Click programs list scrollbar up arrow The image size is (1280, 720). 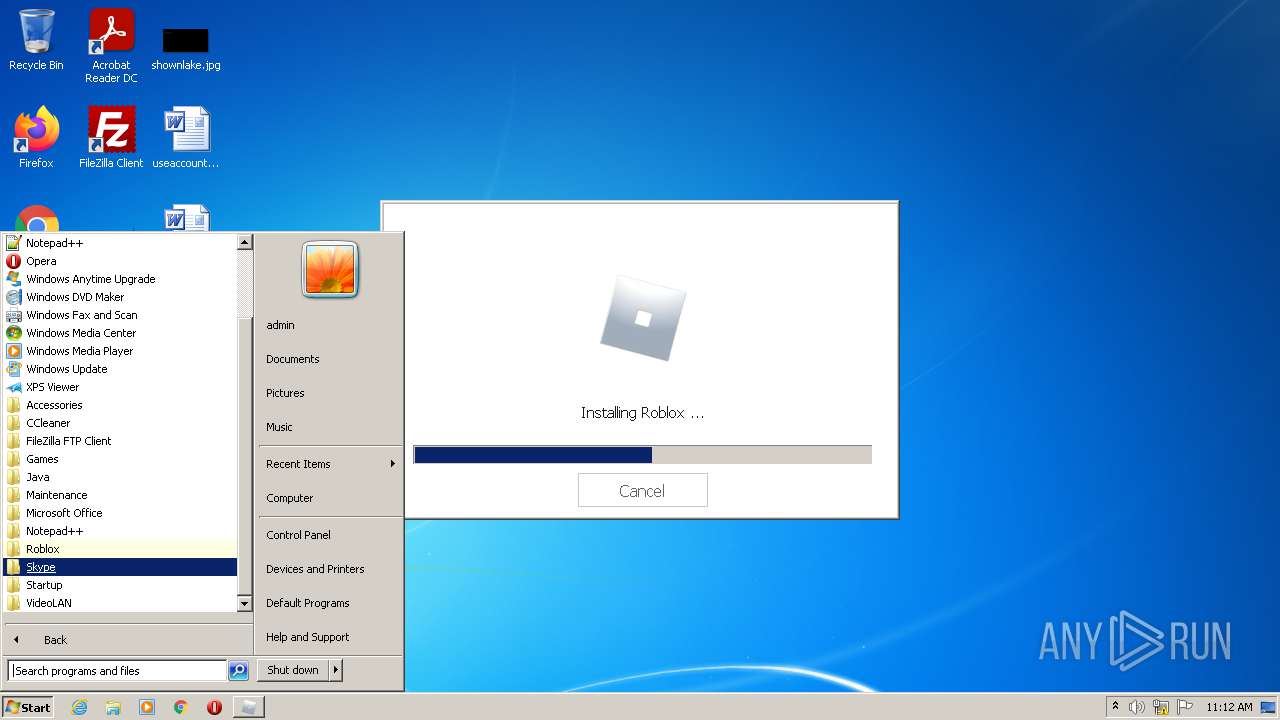[245, 242]
